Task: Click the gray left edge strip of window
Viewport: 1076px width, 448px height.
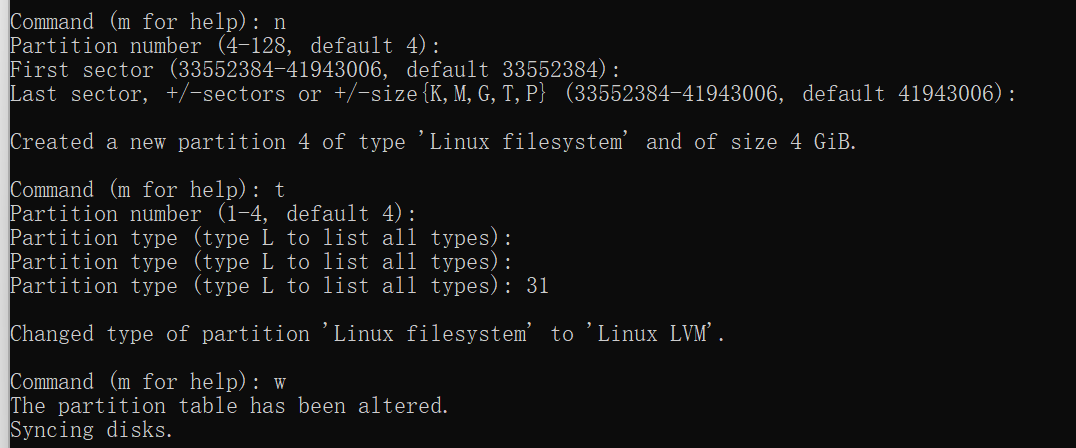Action: click(4, 224)
